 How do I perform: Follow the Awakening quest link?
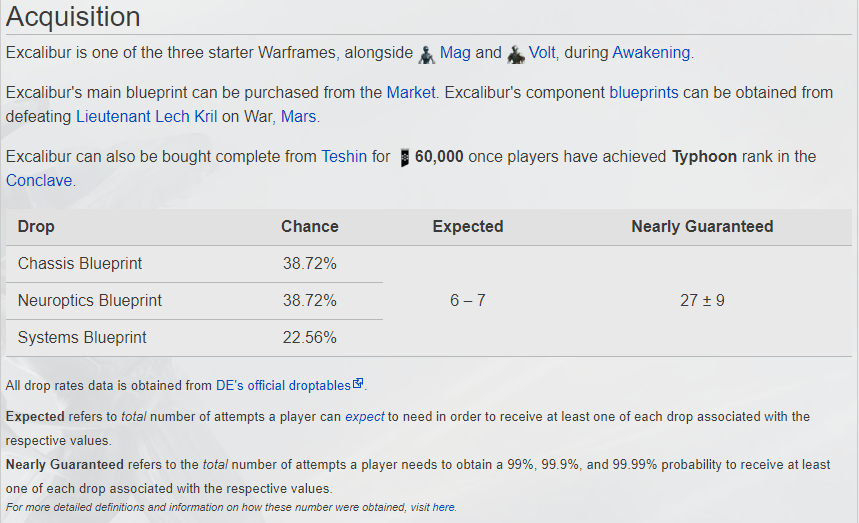coord(651,53)
